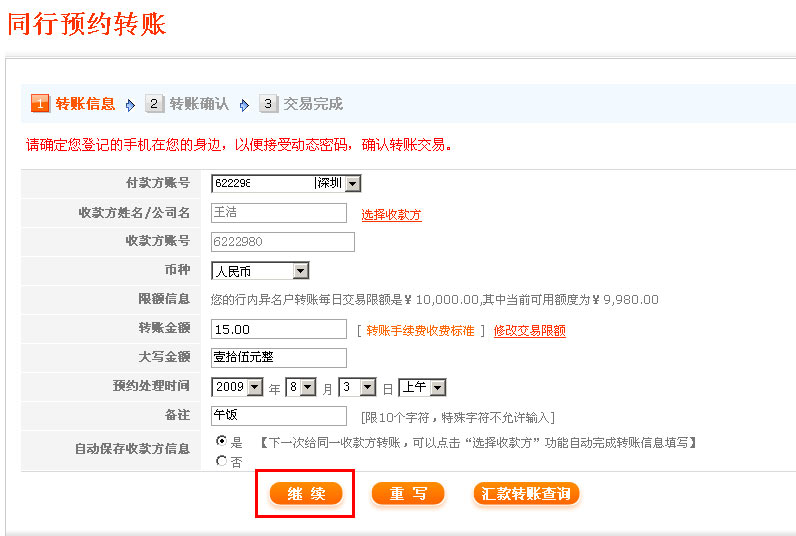Image resolution: width=796 pixels, height=536 pixels.
Task: Click the orange step 1 number icon
Action: pos(40,104)
